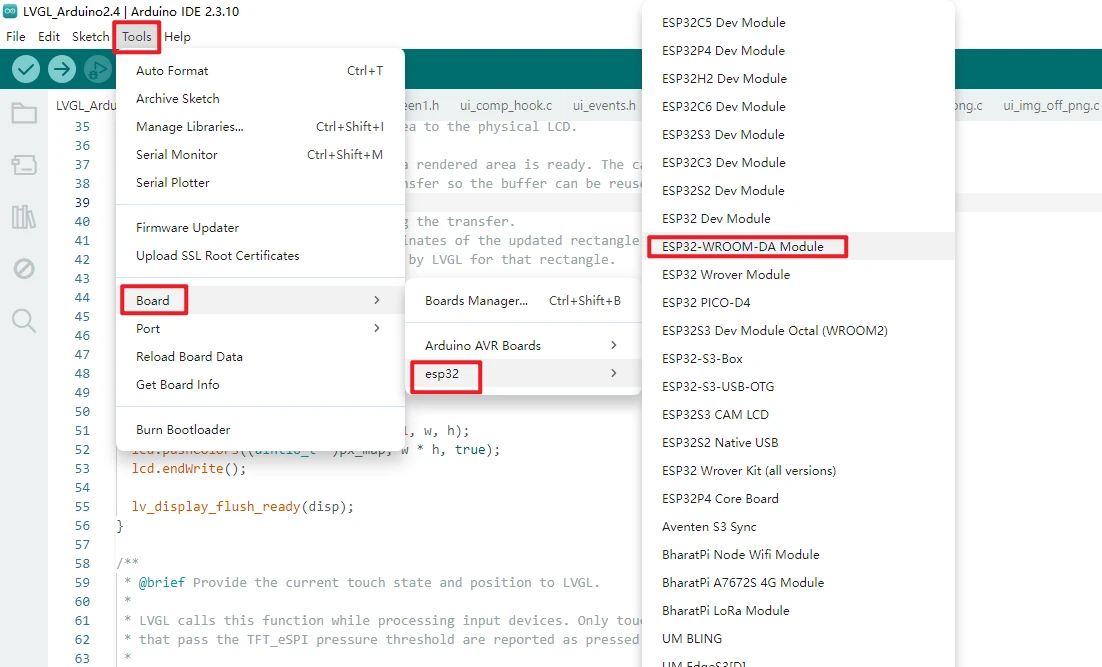The width and height of the screenshot is (1102, 667).
Task: Select ESP32C3 Dev Module board
Action: 799,162
